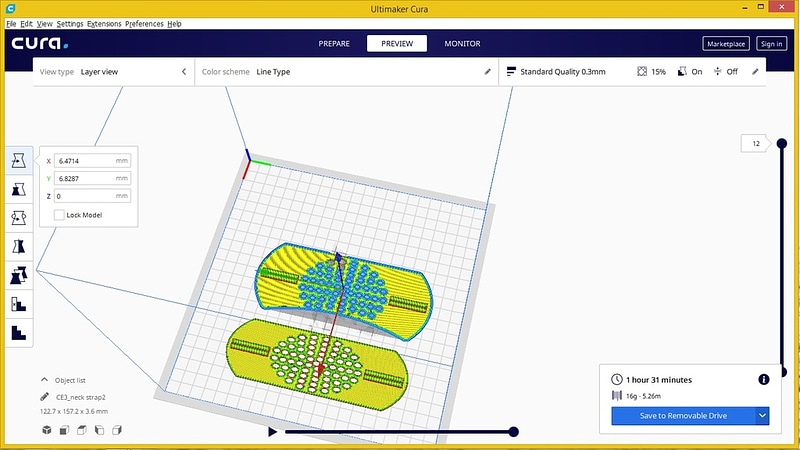Click the Sign in button
This screenshot has width=800, height=450.
[771, 44]
